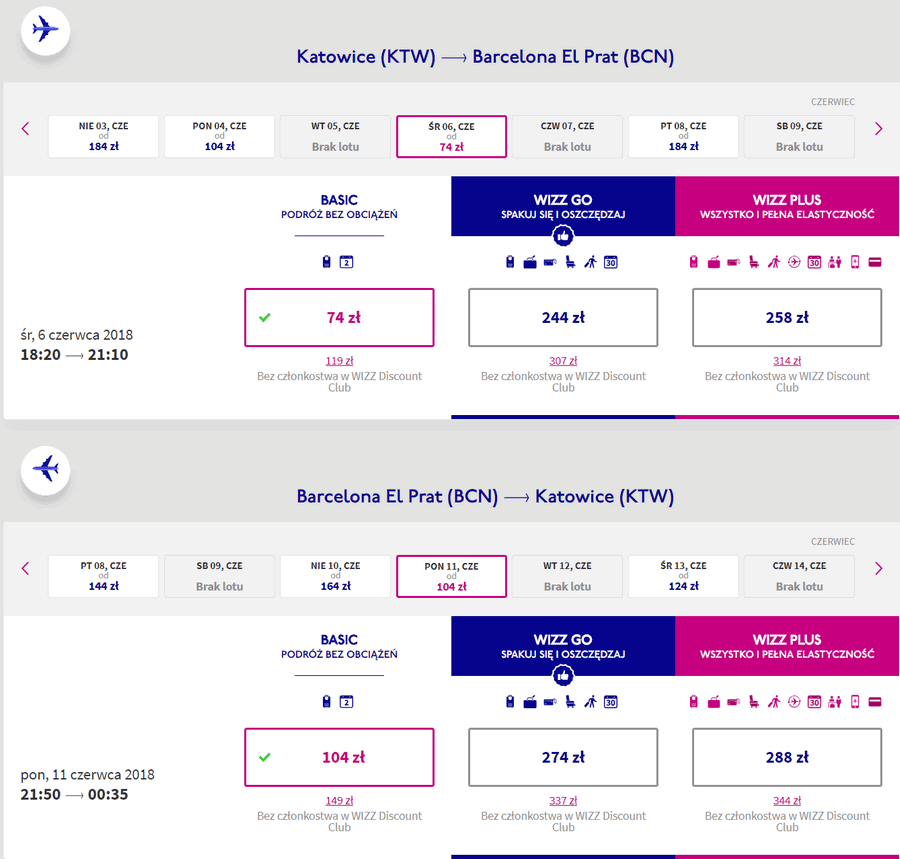This screenshot has height=859, width=900.
Task: Choose the 288 zł WIZZ PLUS return fare
Action: tap(787, 757)
